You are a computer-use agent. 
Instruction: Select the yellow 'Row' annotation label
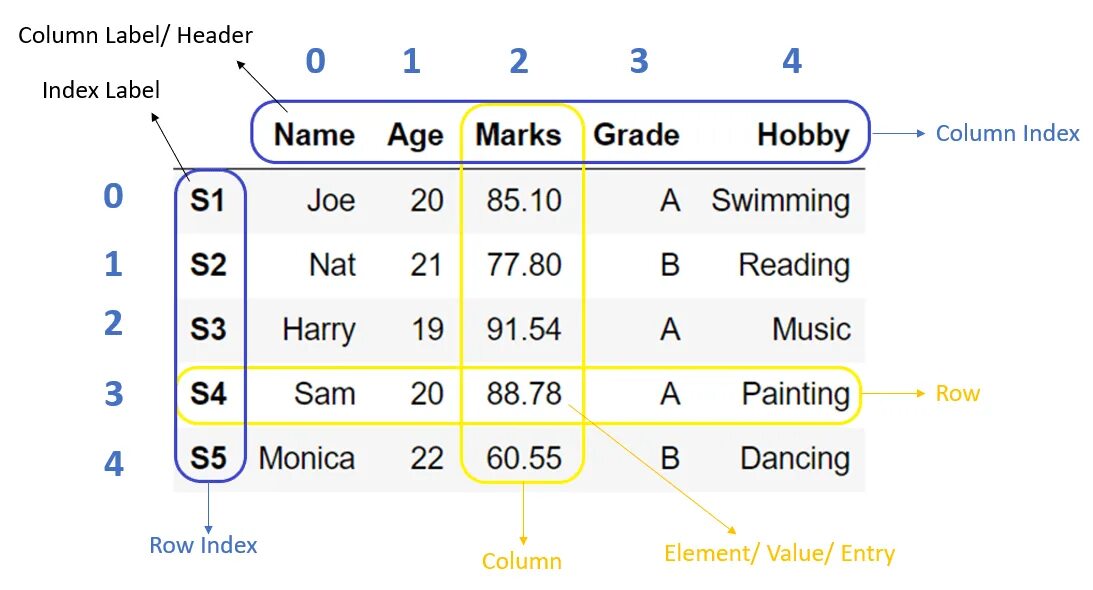(958, 393)
